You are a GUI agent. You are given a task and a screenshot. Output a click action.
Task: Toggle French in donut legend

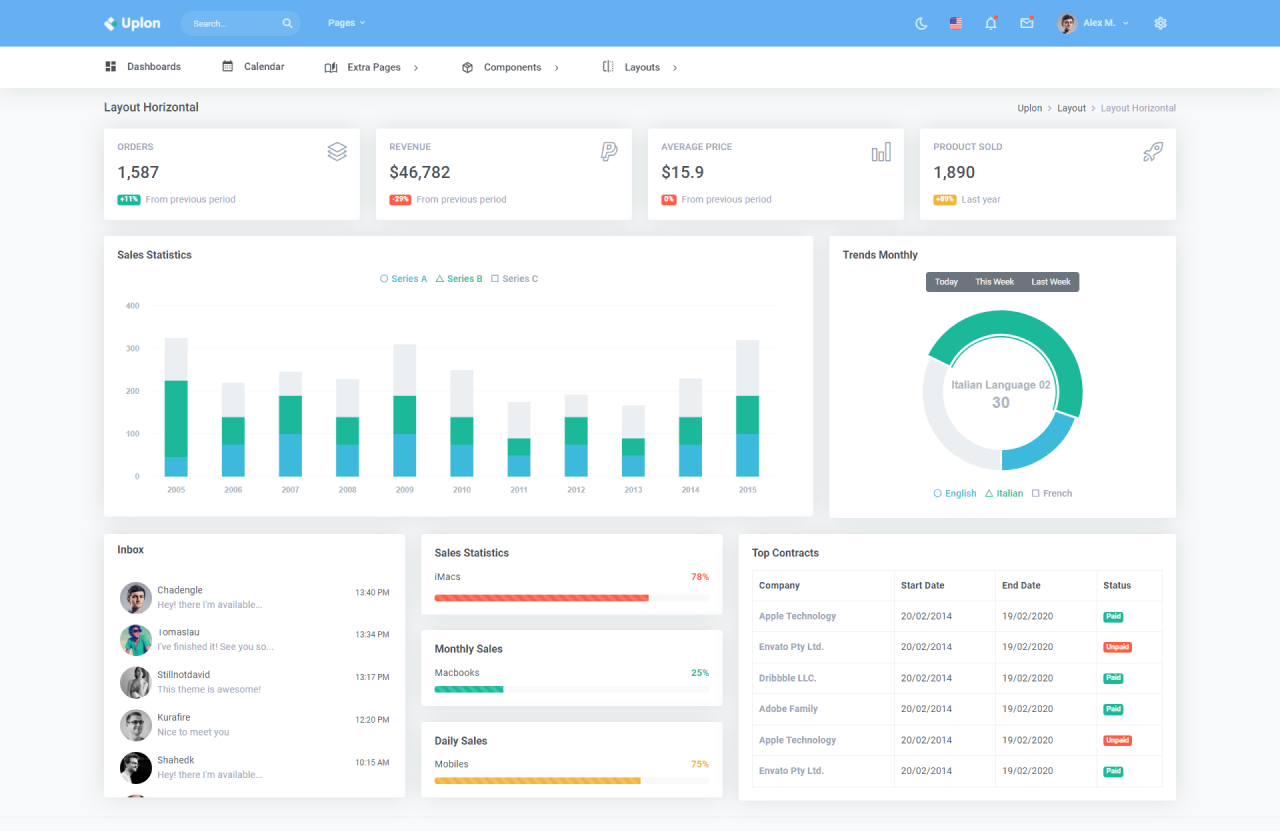click(1052, 493)
